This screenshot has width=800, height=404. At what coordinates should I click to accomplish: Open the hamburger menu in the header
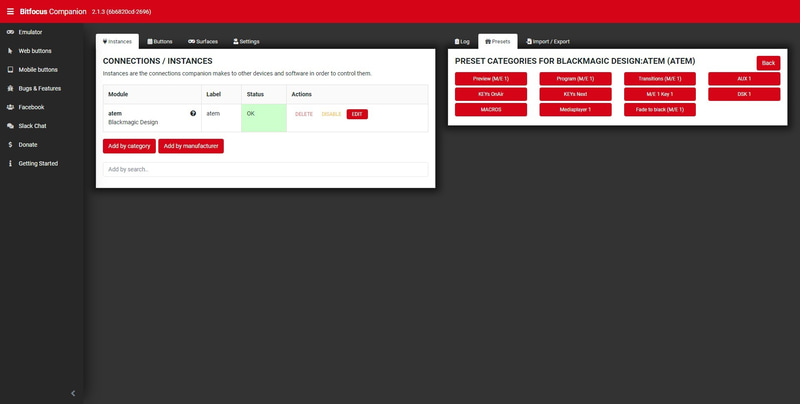pos(10,11)
